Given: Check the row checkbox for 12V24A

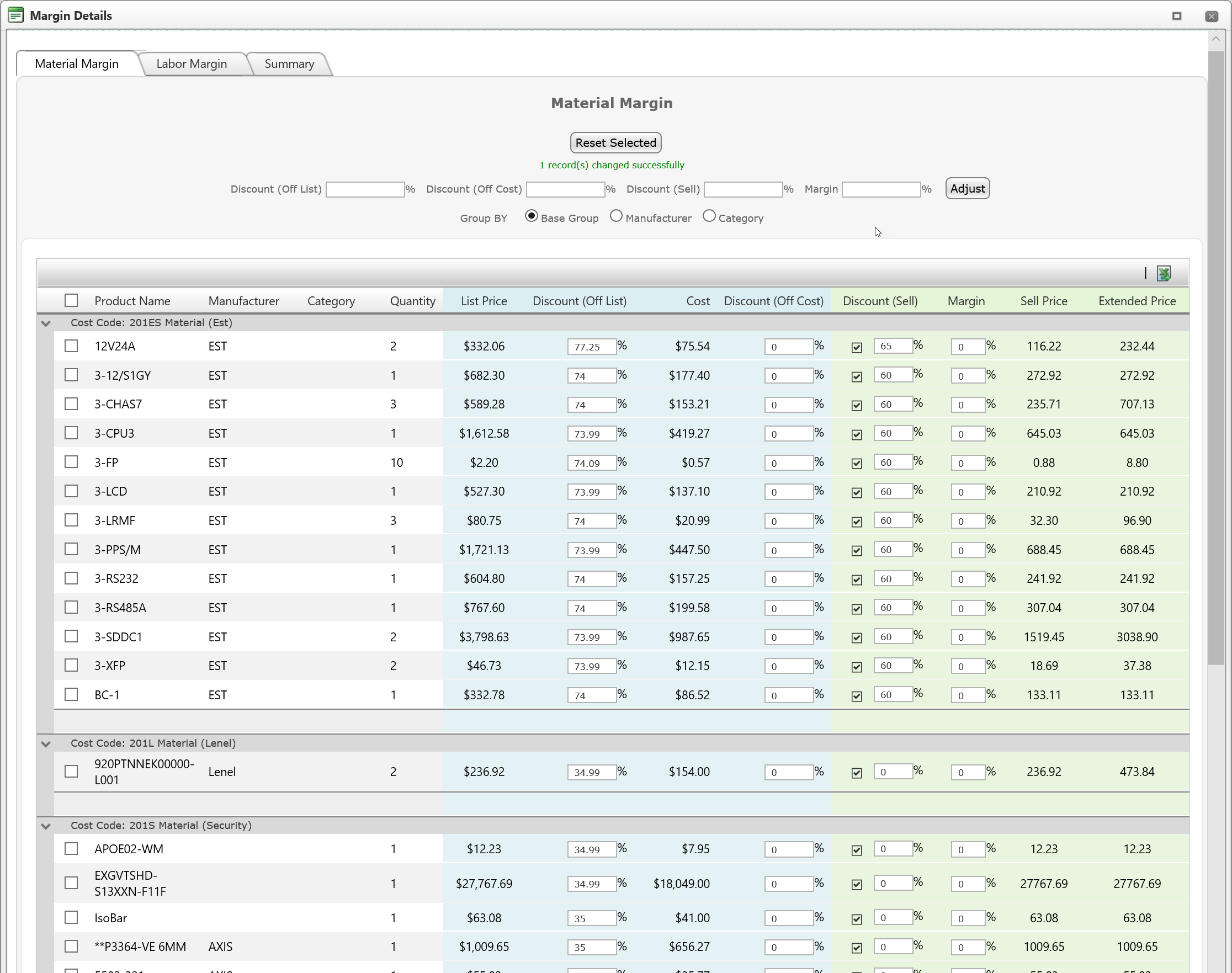Looking at the screenshot, I should tap(71, 346).
